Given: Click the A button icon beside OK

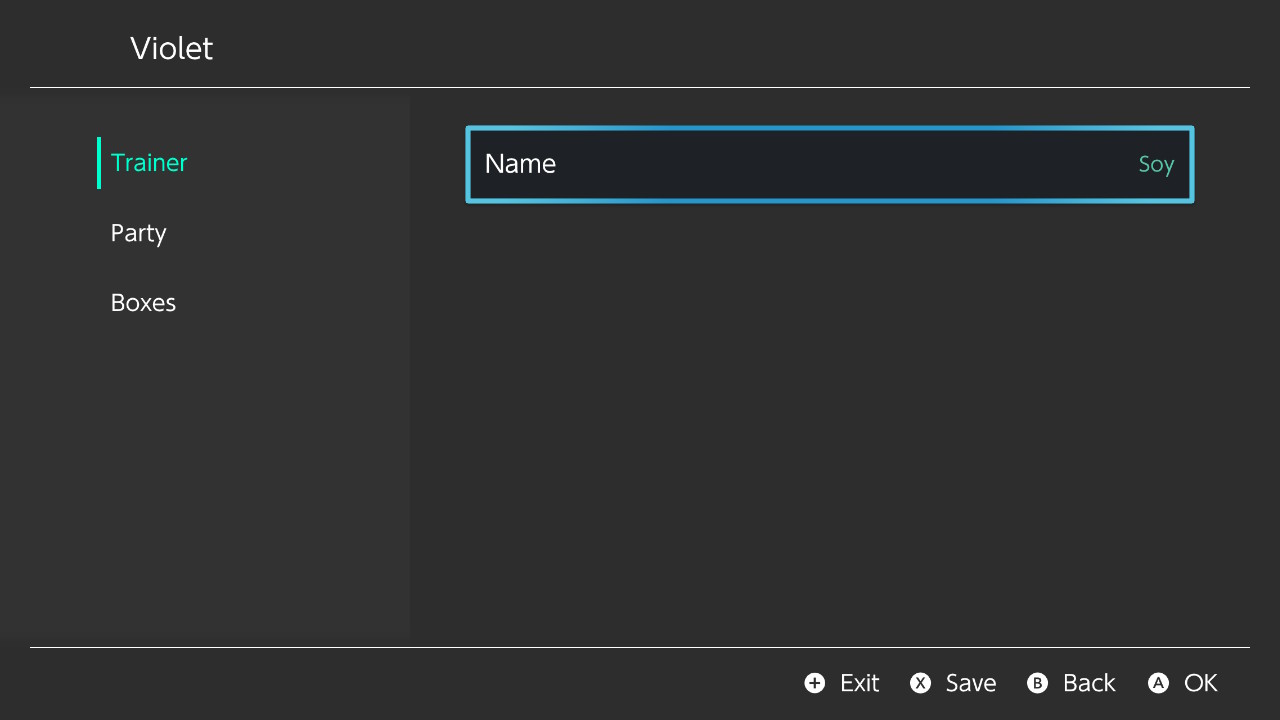Looking at the screenshot, I should (x=1159, y=683).
